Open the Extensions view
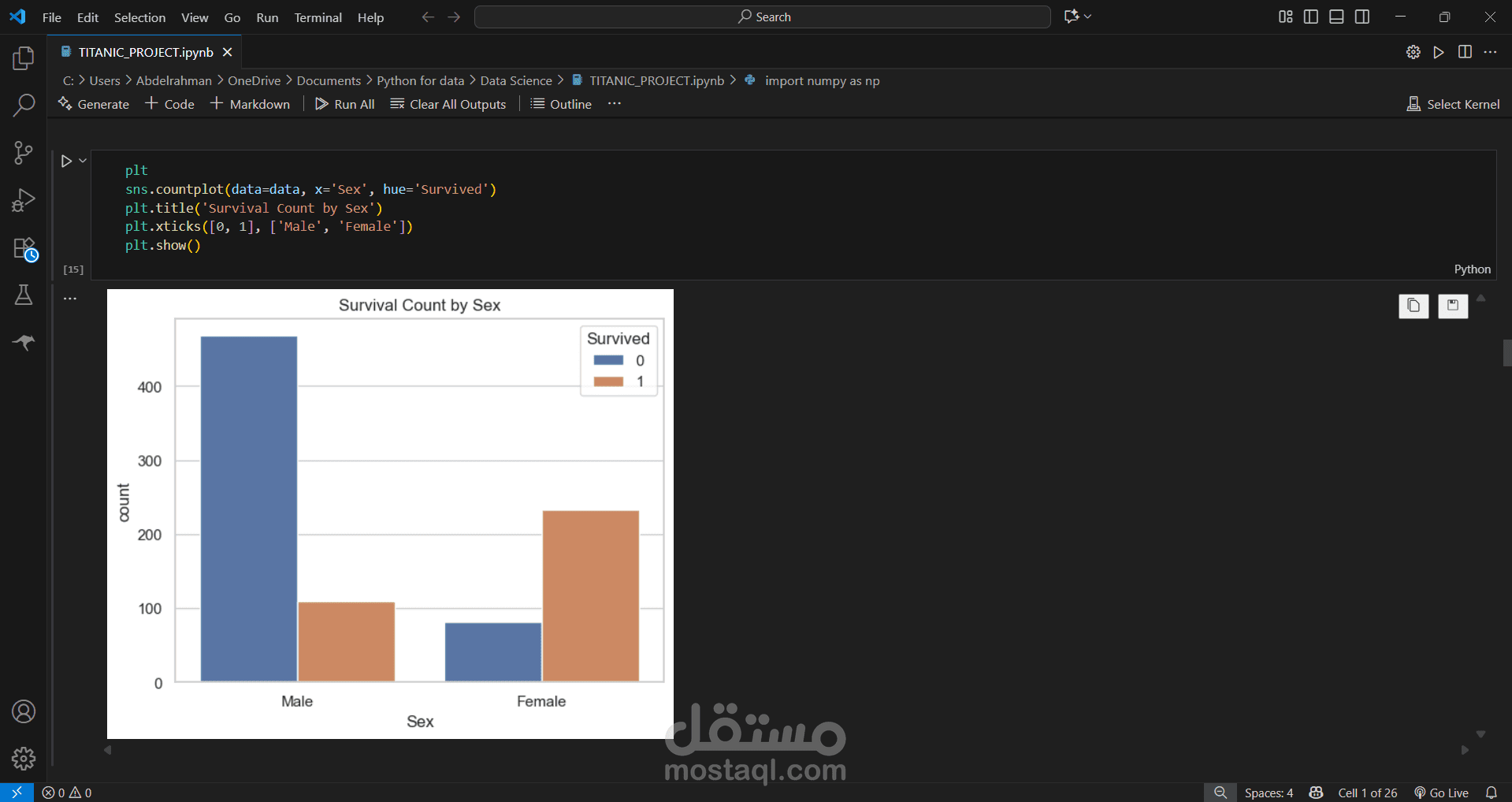 (24, 248)
